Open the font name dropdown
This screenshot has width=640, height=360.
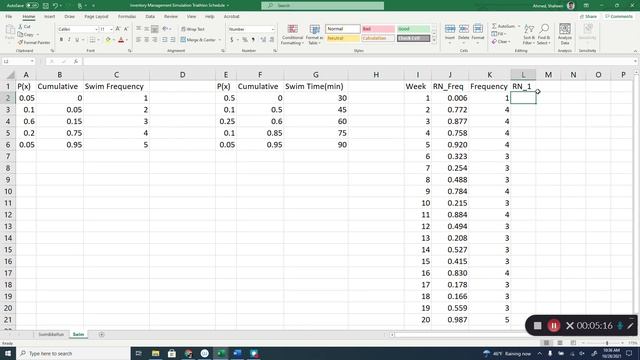(x=96, y=29)
